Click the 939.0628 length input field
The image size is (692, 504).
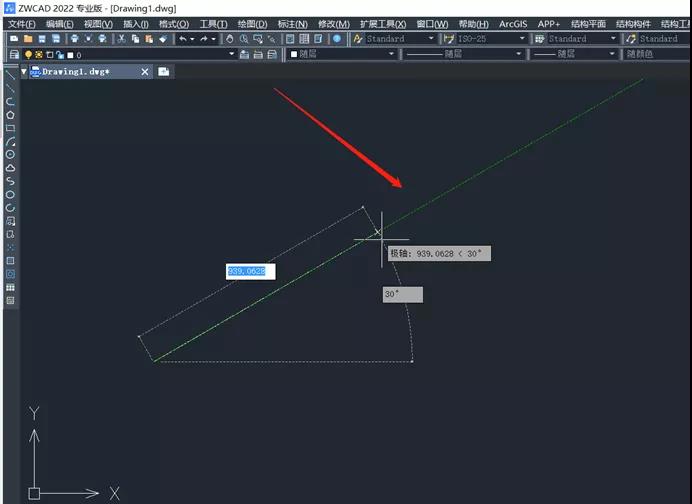[250, 271]
